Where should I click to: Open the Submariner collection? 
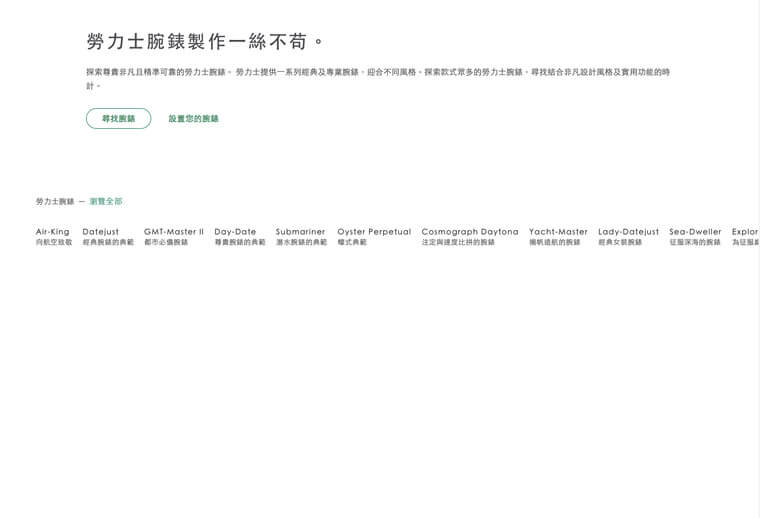(x=300, y=232)
